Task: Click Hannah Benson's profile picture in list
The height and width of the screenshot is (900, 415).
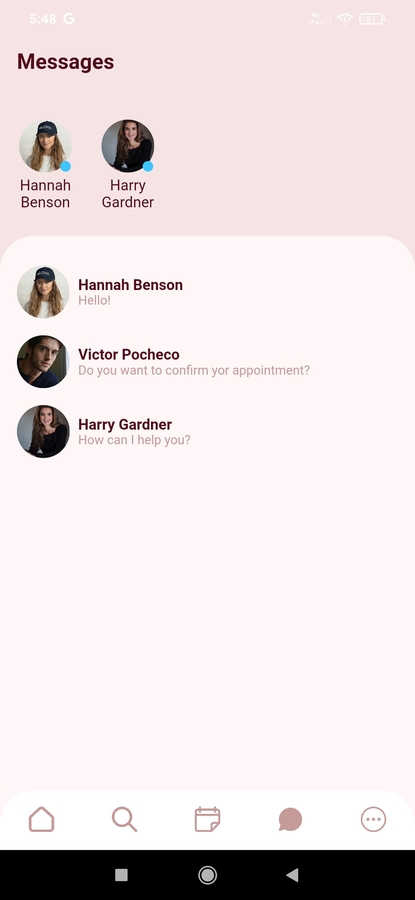Action: (43, 292)
